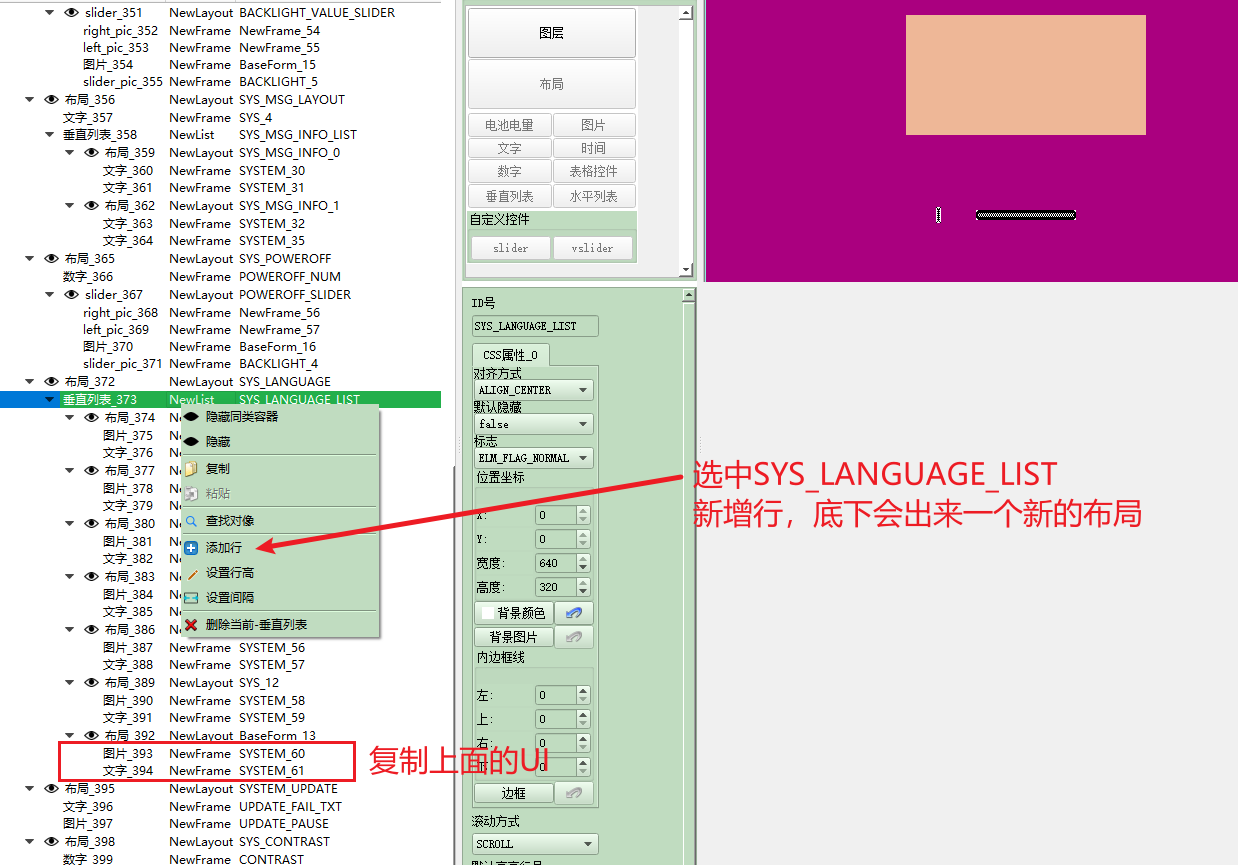
Task: Click the 宽度 value field showing 640
Action: (556, 563)
